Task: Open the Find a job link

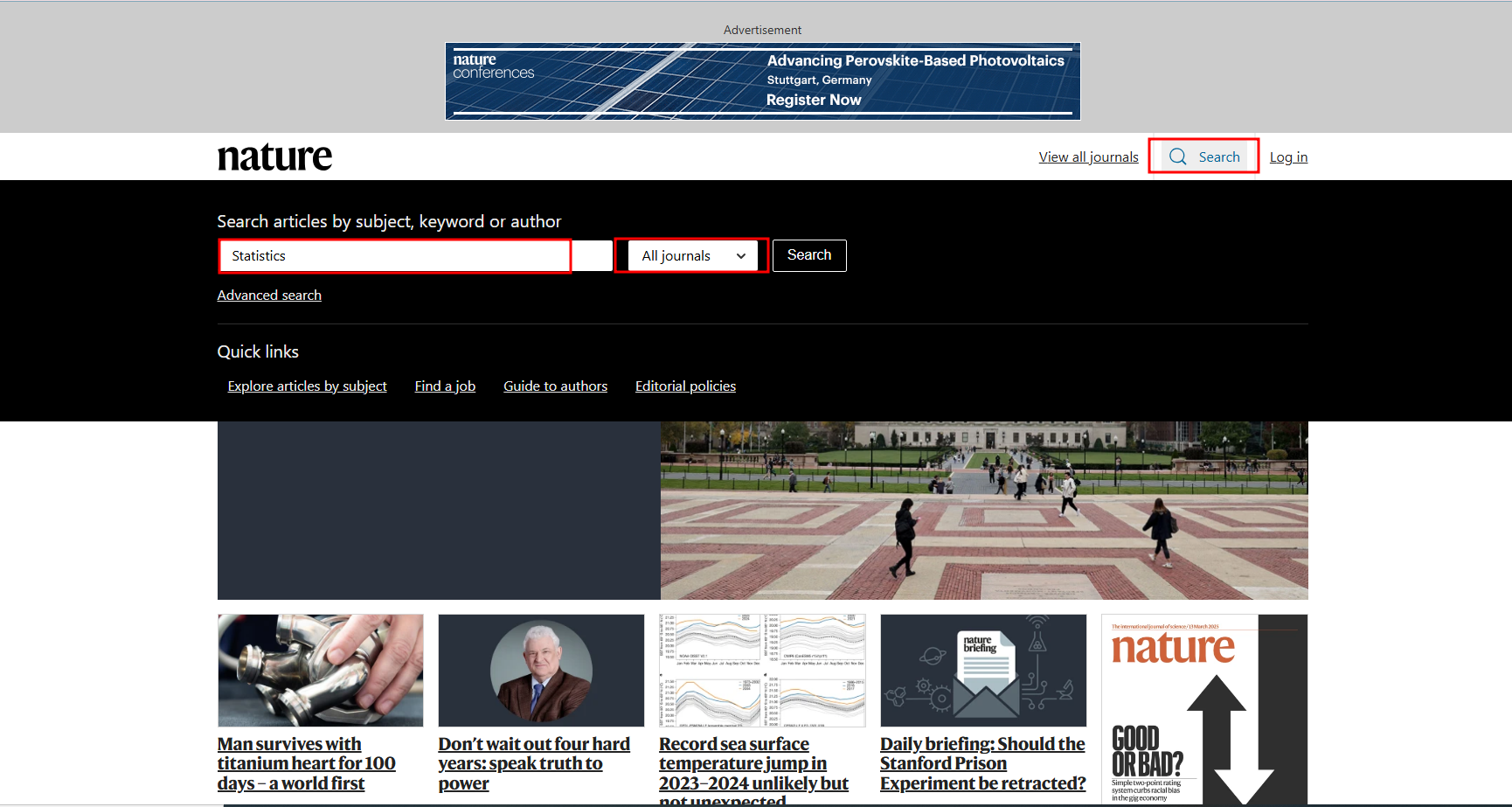Action: click(x=445, y=386)
